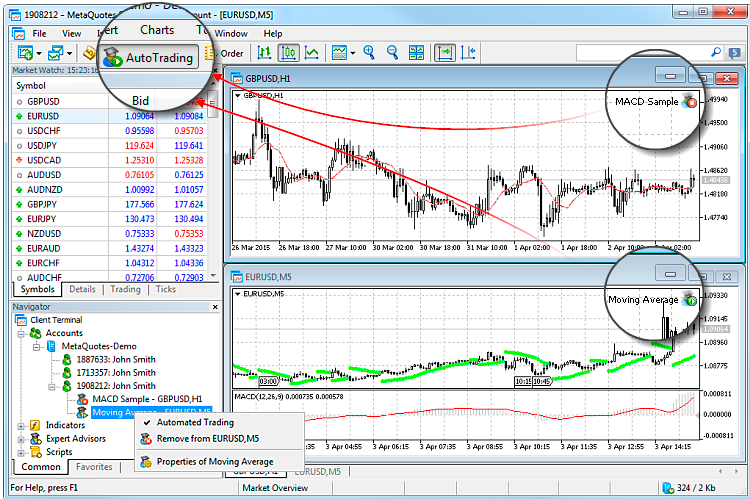Select the candlestick chart icon
This screenshot has height=499, width=750.
289,52
